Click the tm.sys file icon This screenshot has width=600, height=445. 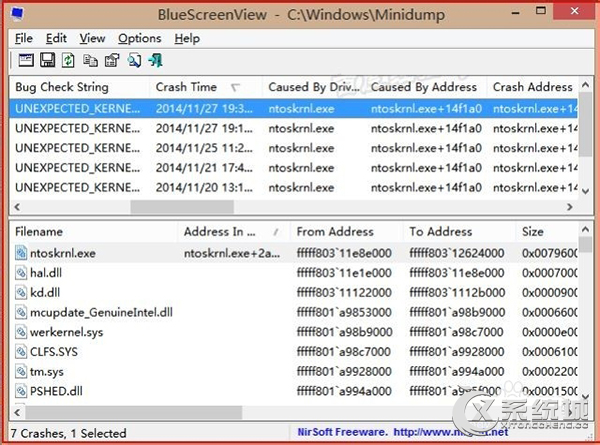pyautogui.click(x=21, y=372)
